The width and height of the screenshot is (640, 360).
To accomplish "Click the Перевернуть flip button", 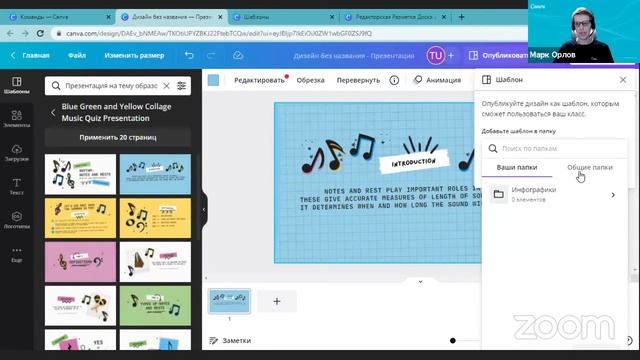I will 358,80.
